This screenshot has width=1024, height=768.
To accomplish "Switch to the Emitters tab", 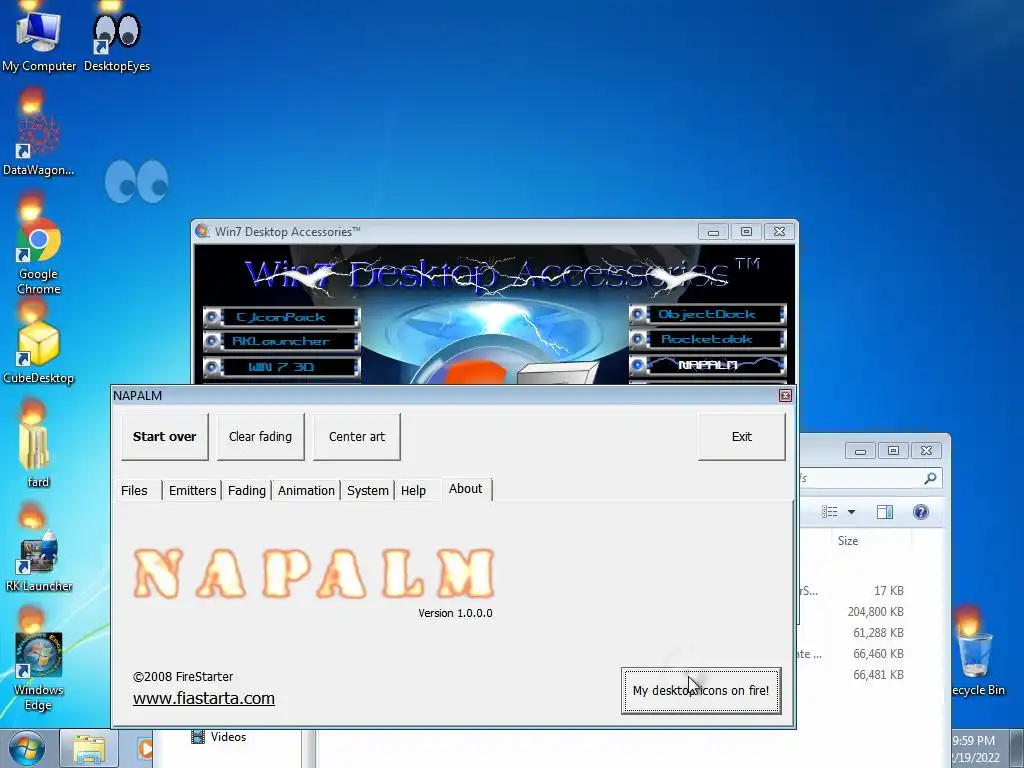I will point(192,490).
